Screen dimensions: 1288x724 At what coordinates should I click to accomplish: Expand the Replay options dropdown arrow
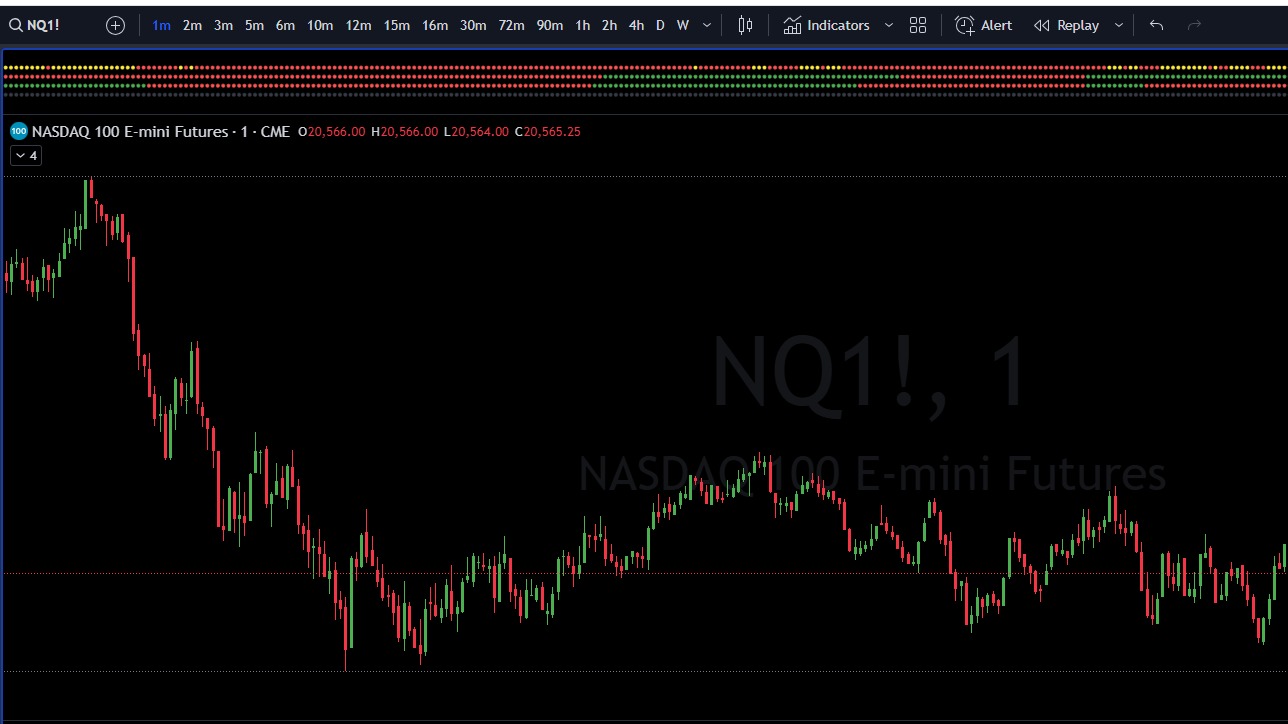[x=1118, y=25]
